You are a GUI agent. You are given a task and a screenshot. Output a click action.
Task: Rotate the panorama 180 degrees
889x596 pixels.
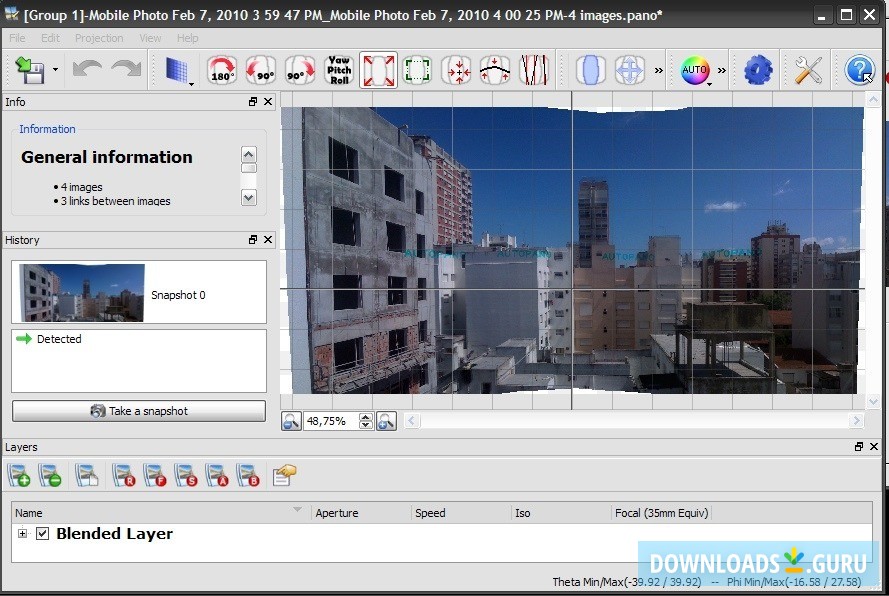pos(221,70)
